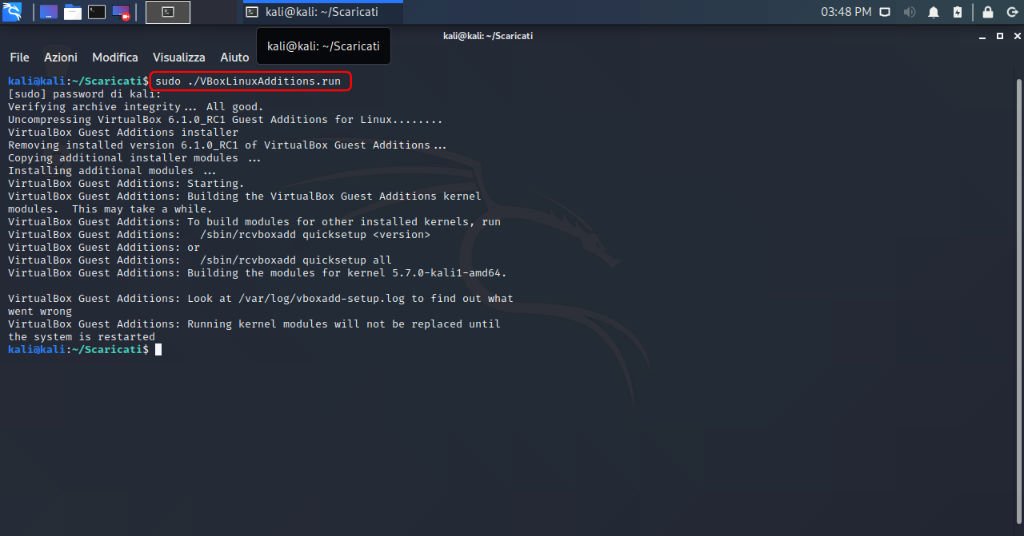Click the log out icon in the panel

[1012, 12]
